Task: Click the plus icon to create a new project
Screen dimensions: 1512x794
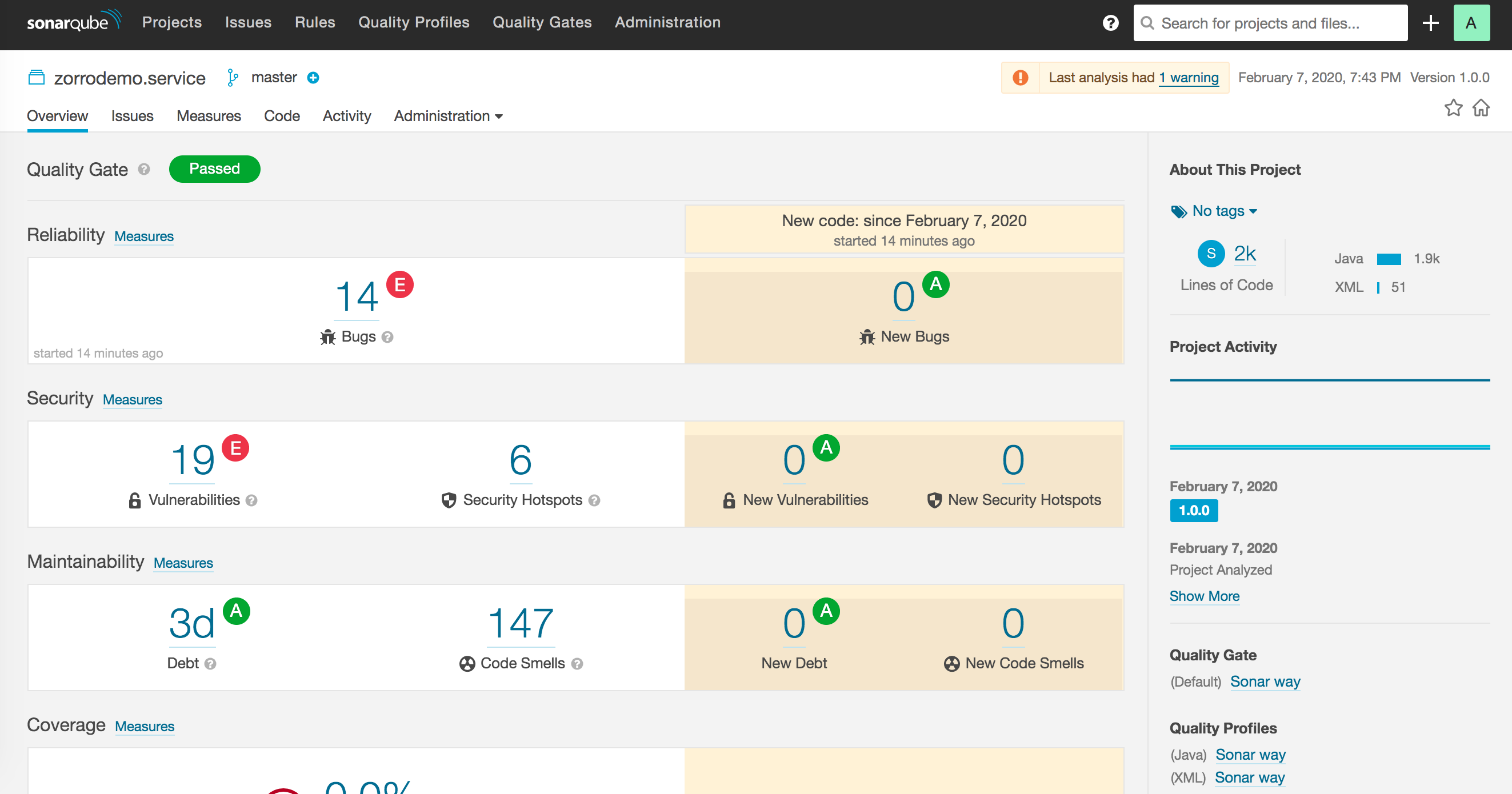Action: (x=1431, y=23)
